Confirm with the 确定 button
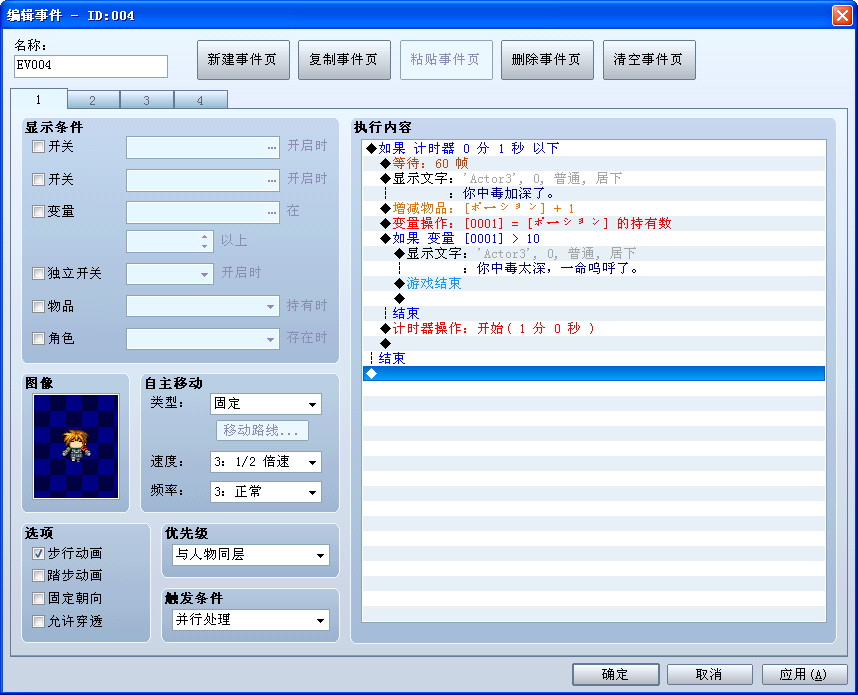Viewport: 858px width, 695px height. (x=616, y=674)
